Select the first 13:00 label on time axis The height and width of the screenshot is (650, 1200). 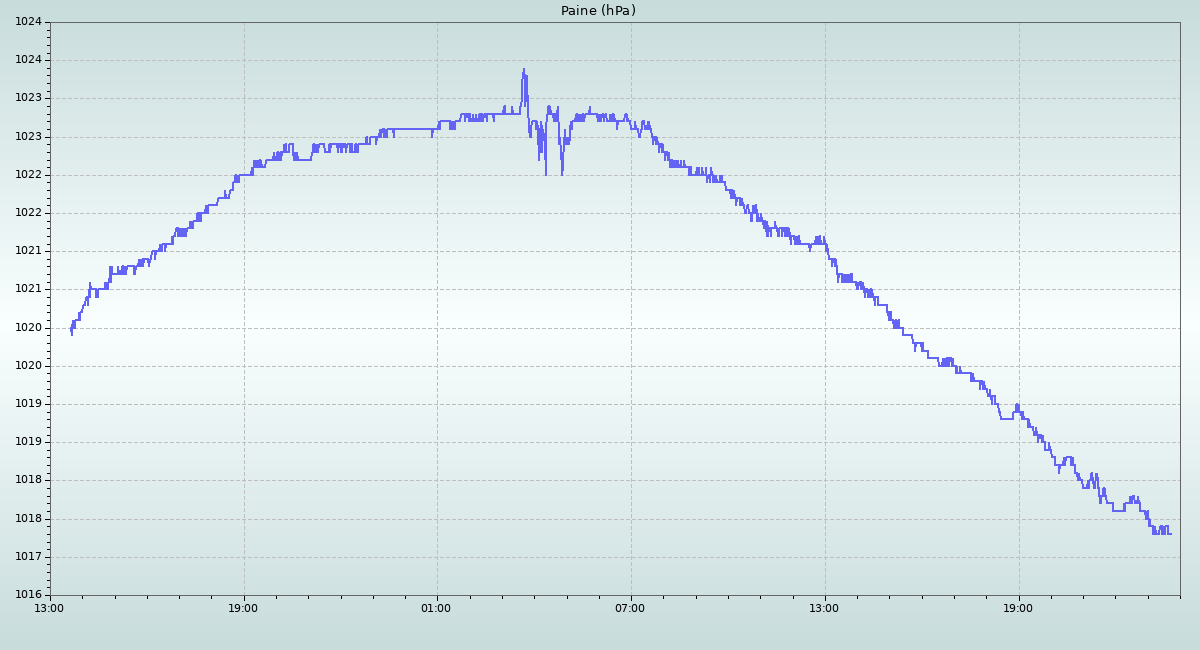[49, 608]
